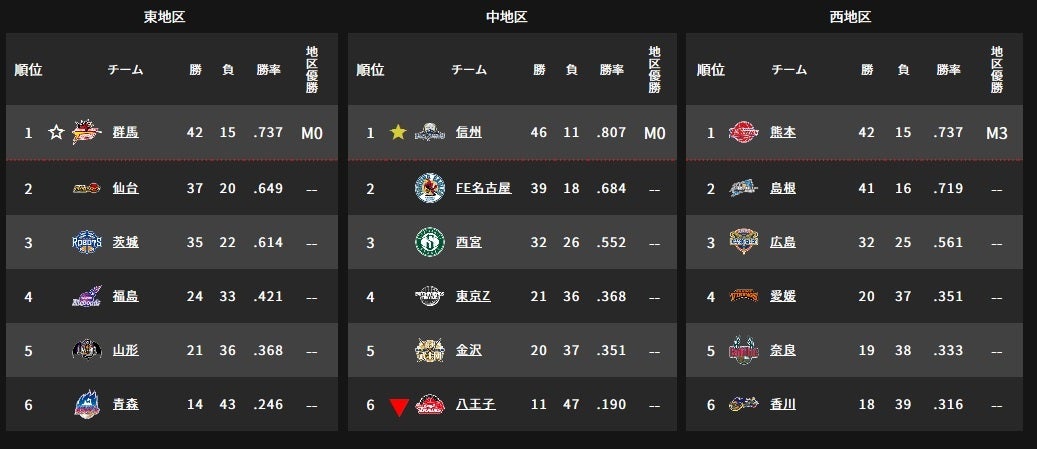This screenshot has width=1037, height=449.
Task: Click the 熊本 team logo
Action: coord(744,132)
